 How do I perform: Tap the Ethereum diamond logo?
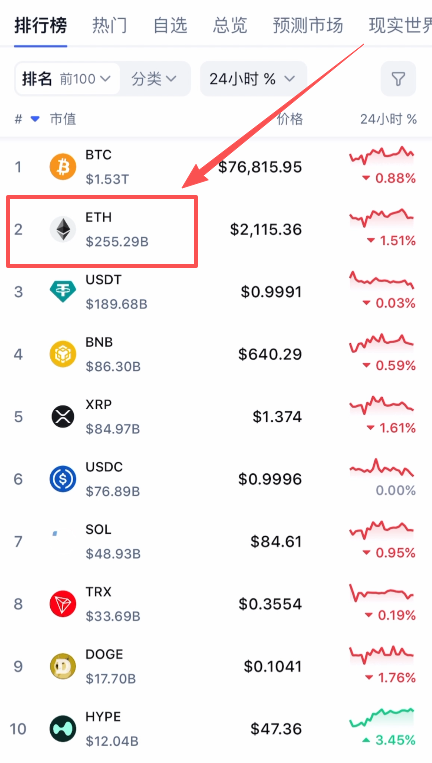[63, 229]
